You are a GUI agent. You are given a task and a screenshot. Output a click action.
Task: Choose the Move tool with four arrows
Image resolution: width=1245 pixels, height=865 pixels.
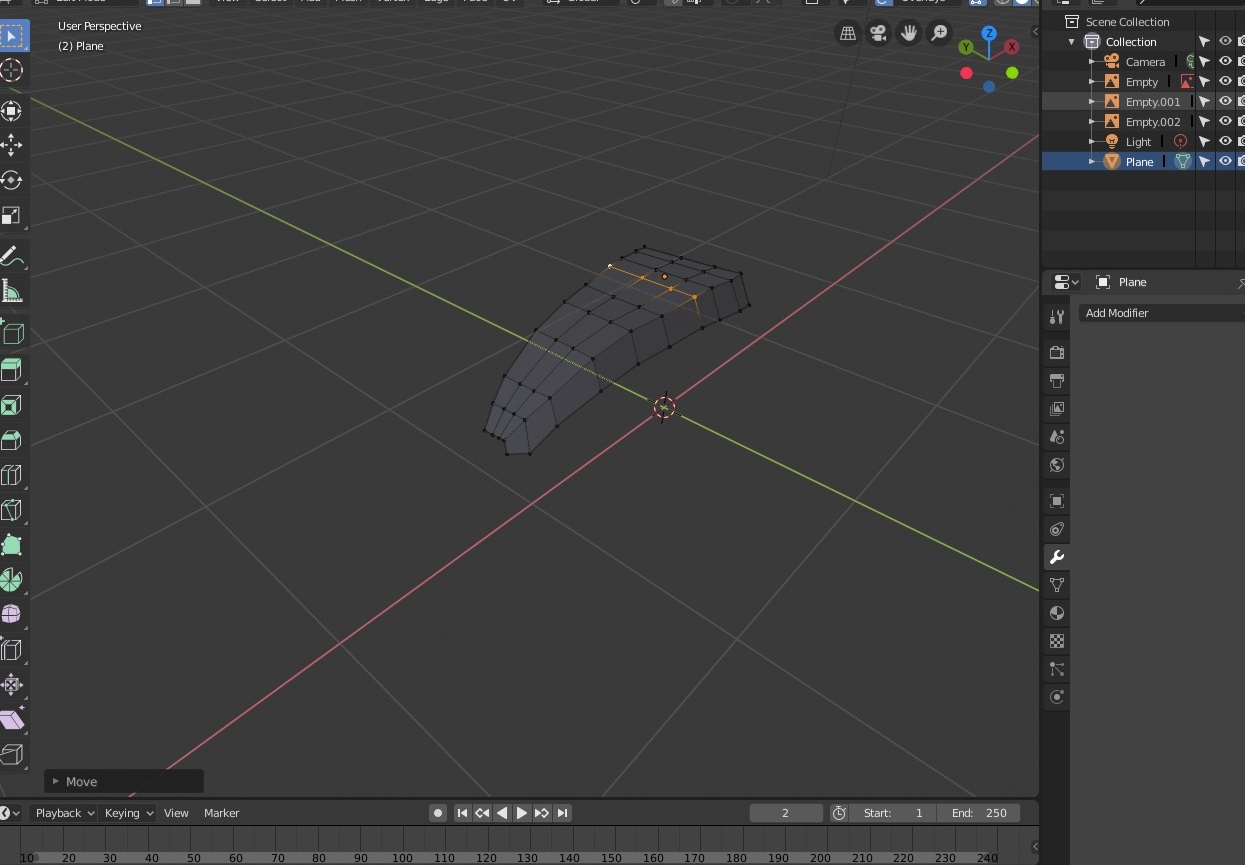[x=12, y=144]
